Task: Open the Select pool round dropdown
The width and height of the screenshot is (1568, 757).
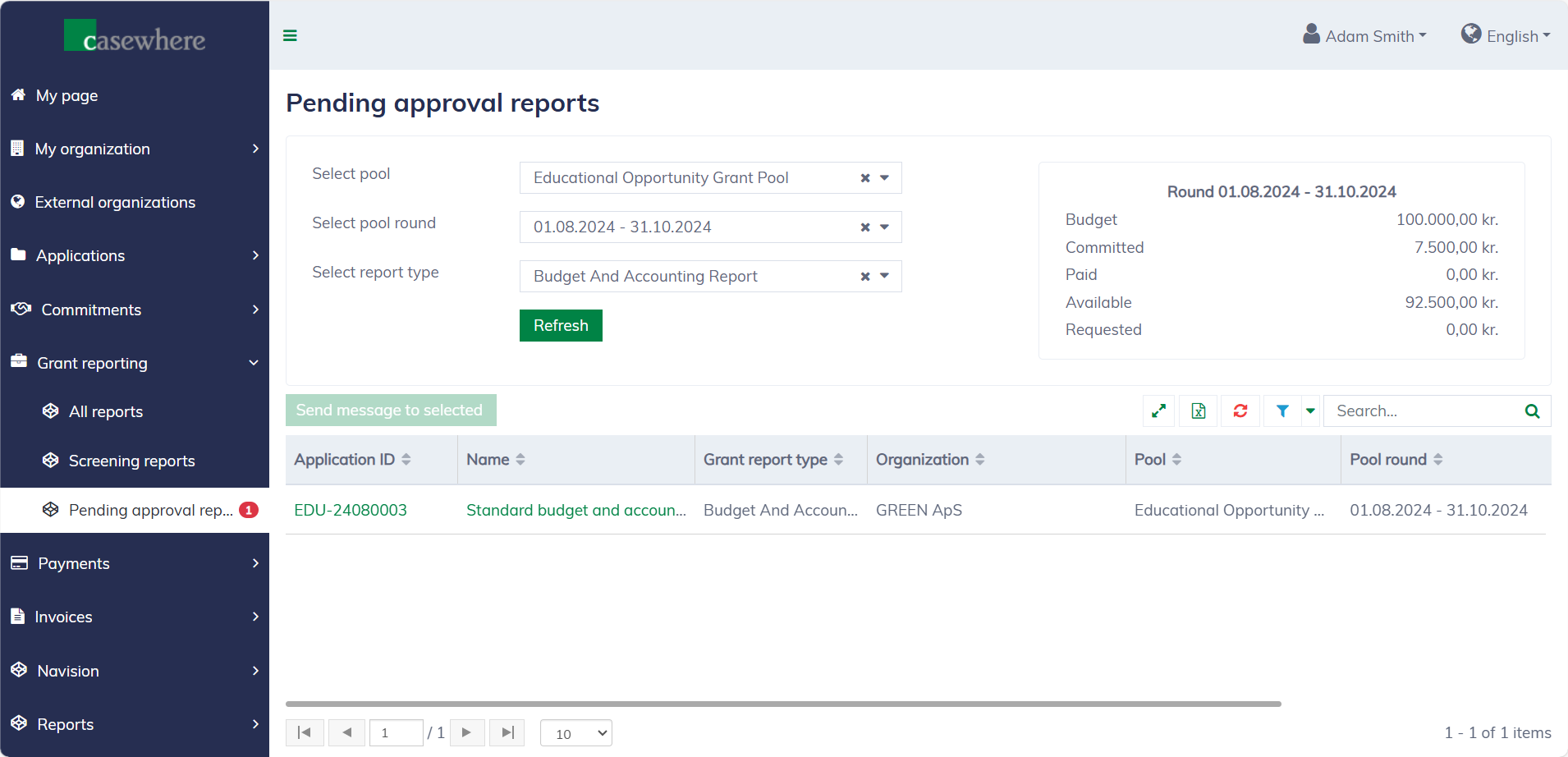Action: tap(885, 227)
